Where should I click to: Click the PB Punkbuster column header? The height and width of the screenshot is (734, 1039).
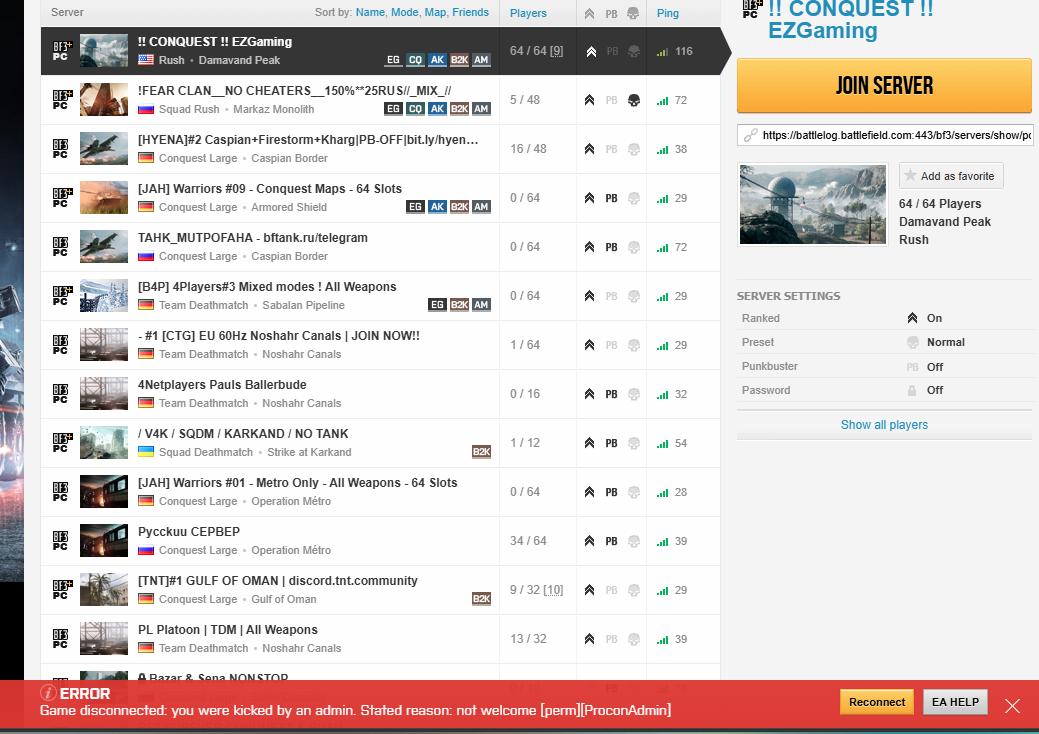pyautogui.click(x=611, y=13)
